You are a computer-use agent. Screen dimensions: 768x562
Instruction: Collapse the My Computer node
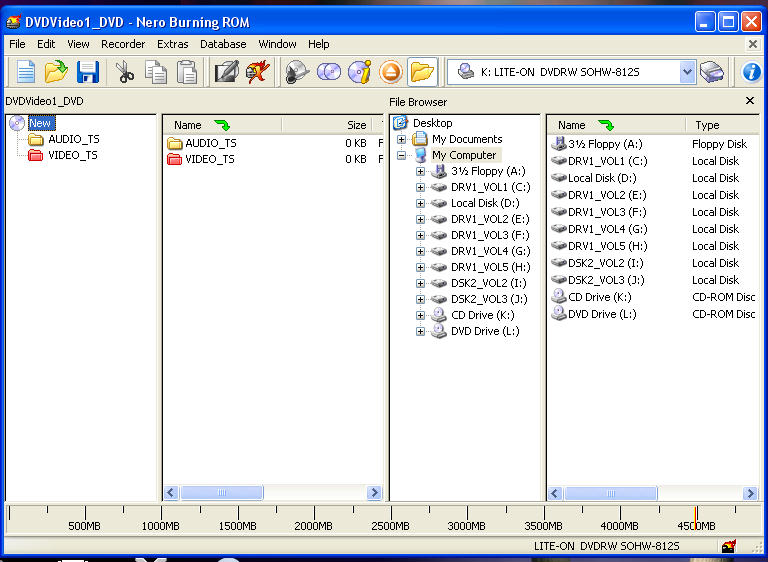401,155
